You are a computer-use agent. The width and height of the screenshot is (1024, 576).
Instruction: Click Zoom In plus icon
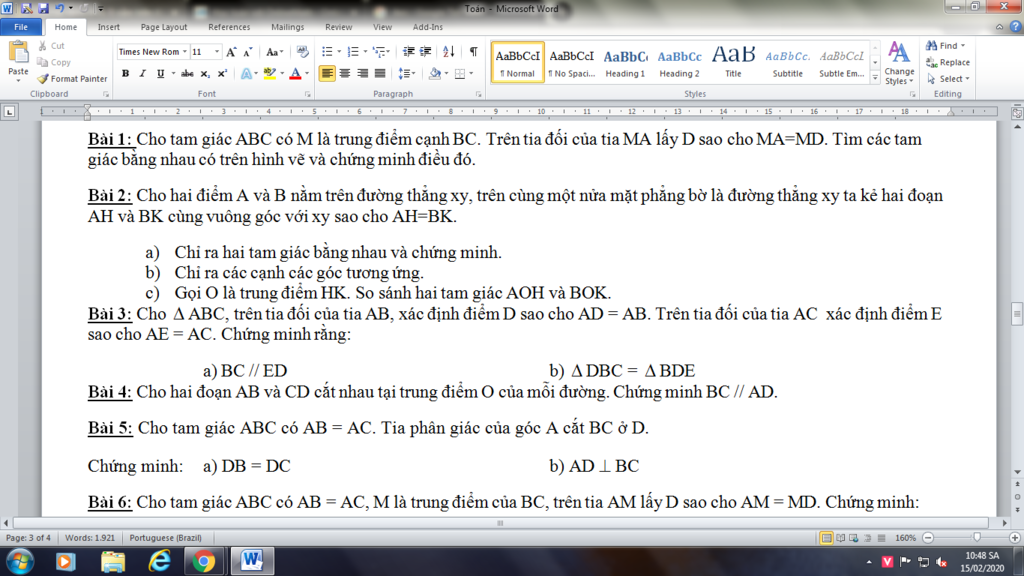pos(1015,537)
